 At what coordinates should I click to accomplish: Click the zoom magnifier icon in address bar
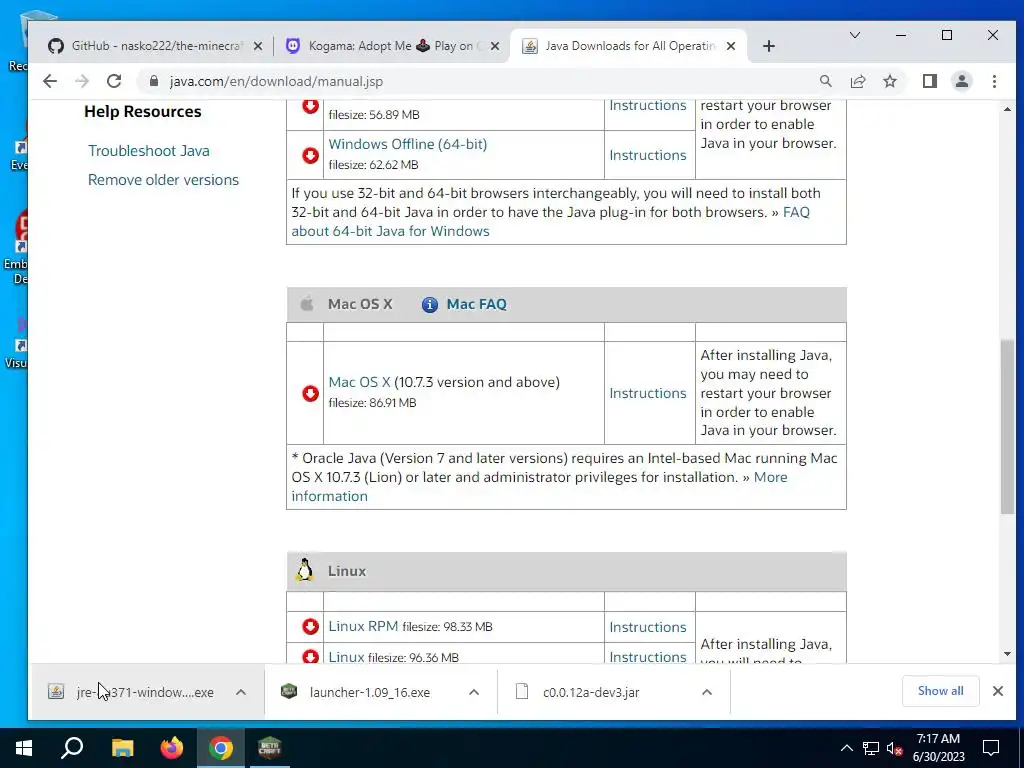tap(825, 81)
